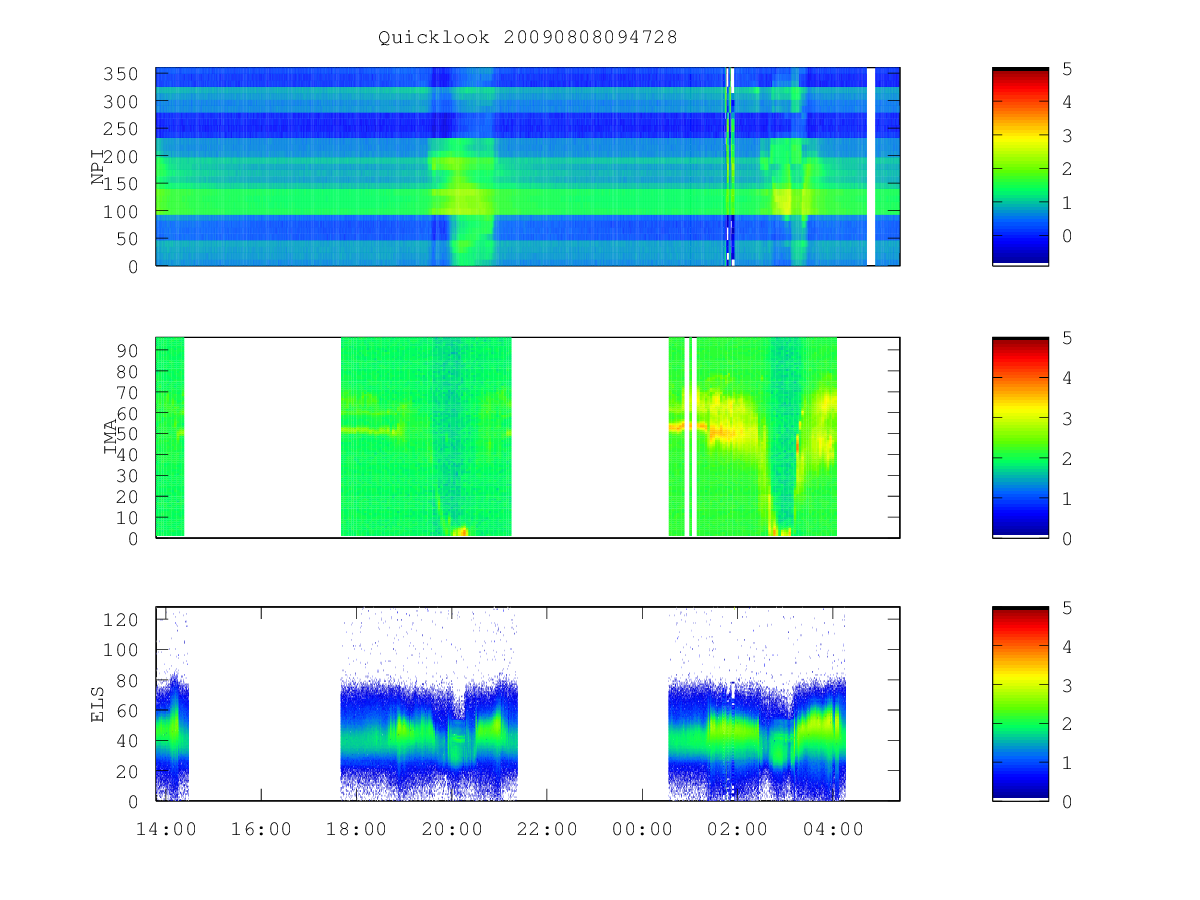
Task: Select the IMA y-axis label
Action: 111,438
